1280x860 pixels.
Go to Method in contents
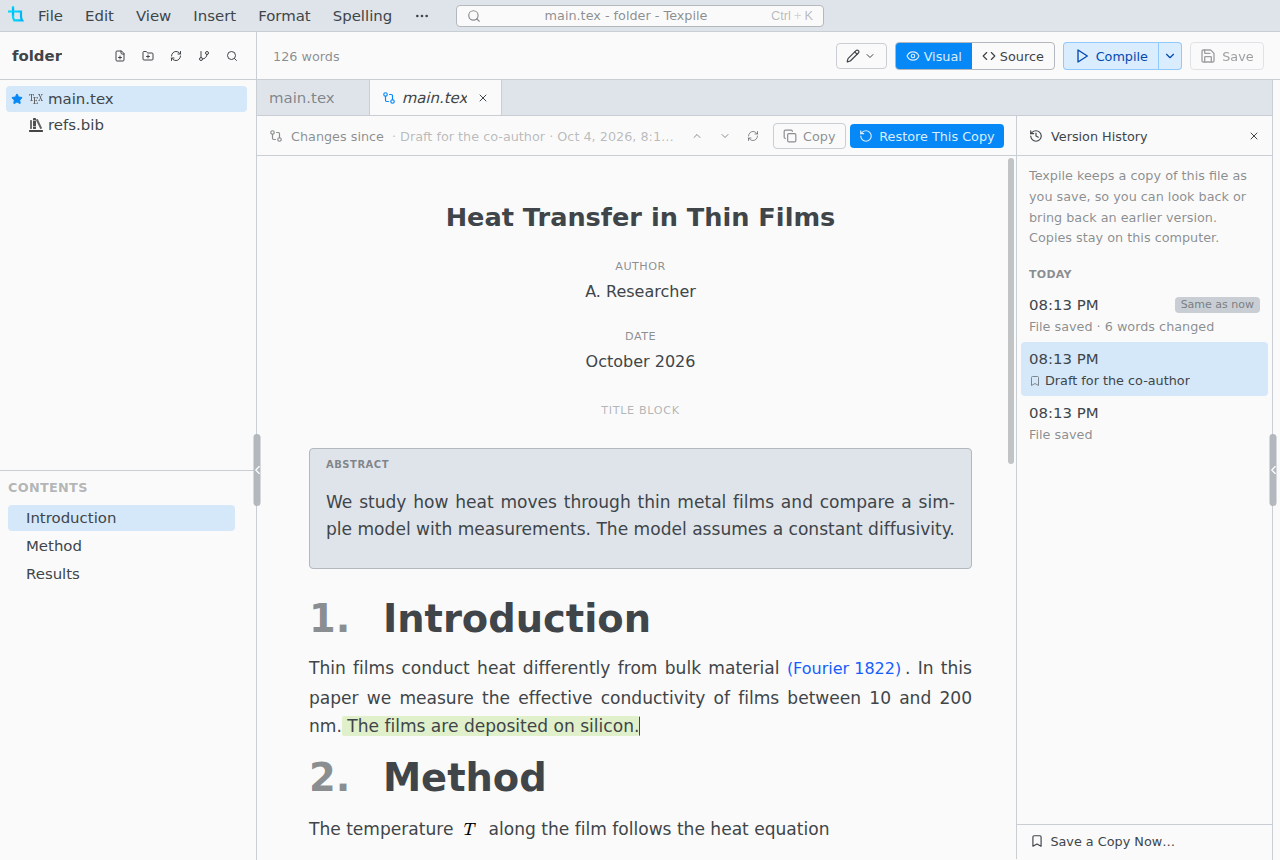121,546
